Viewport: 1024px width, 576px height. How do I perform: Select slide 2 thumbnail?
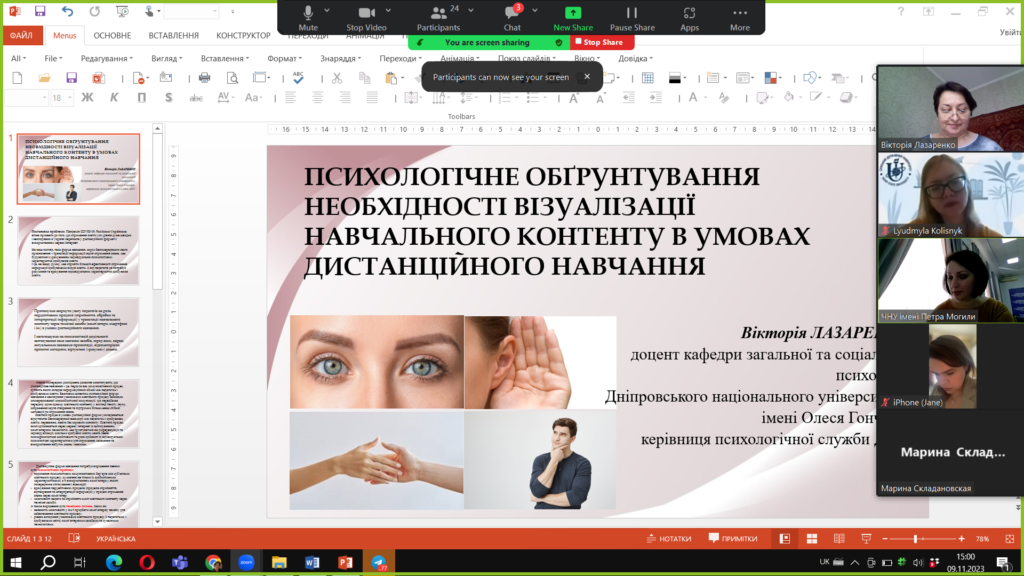coord(78,251)
